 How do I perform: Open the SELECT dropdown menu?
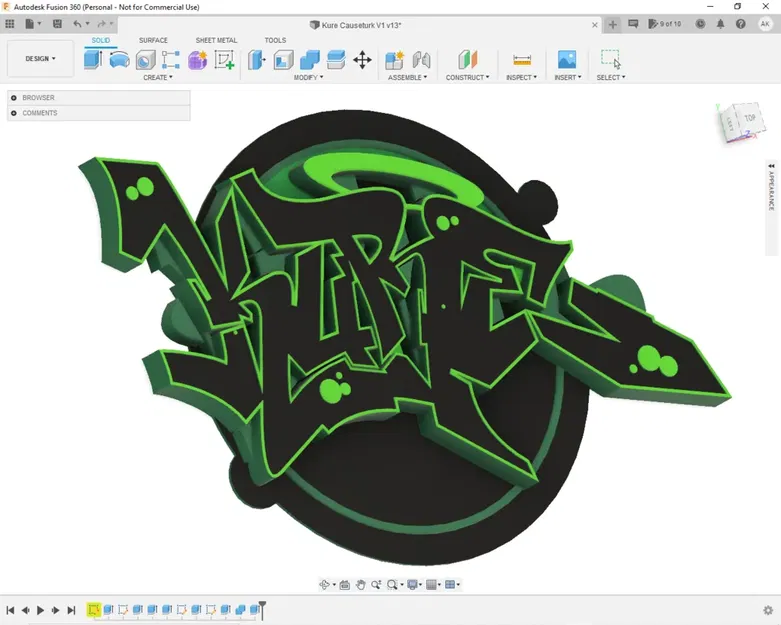(611, 78)
